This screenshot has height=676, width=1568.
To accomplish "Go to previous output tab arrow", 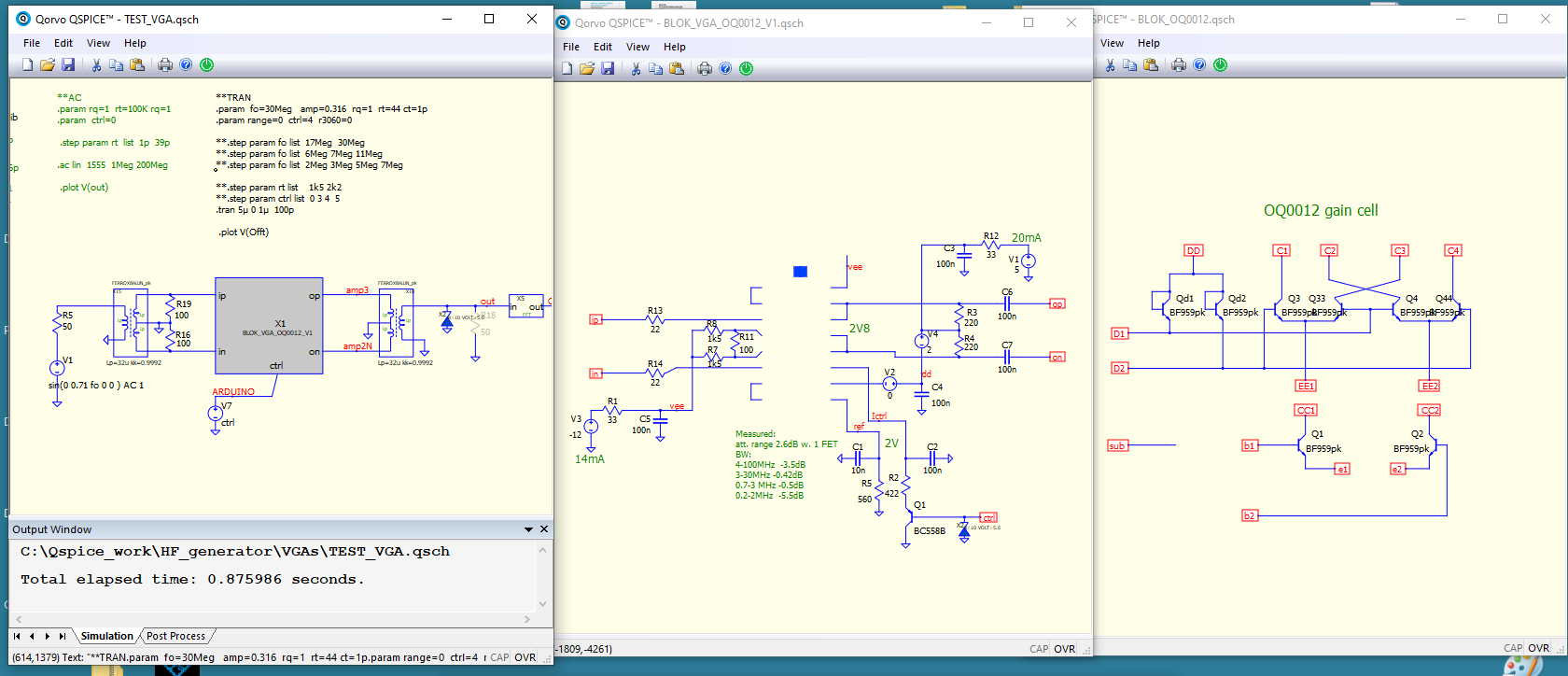I will click(x=32, y=636).
